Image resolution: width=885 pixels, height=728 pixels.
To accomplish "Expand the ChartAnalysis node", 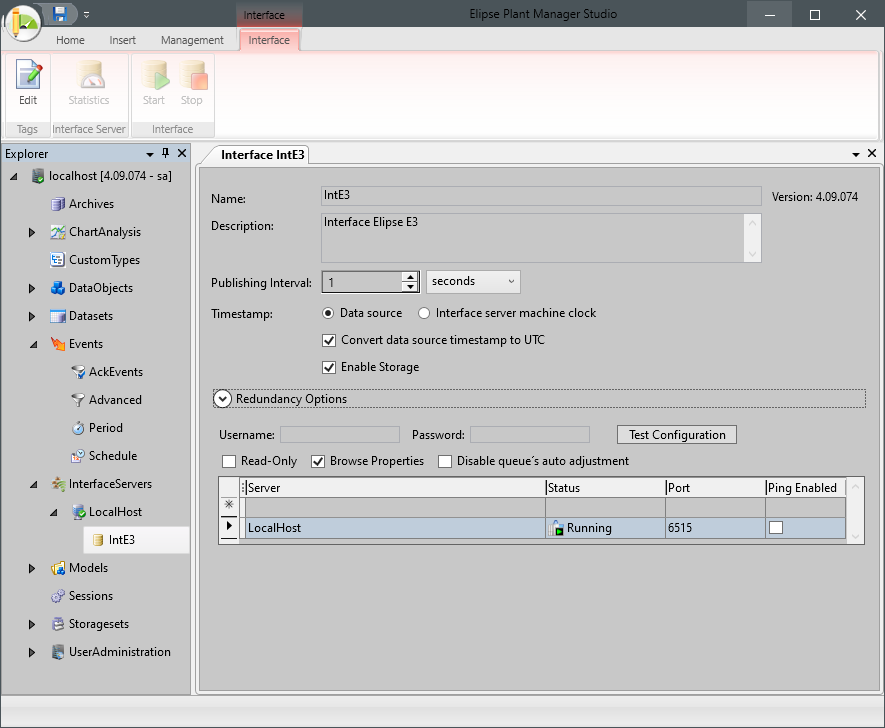I will pos(32,233).
